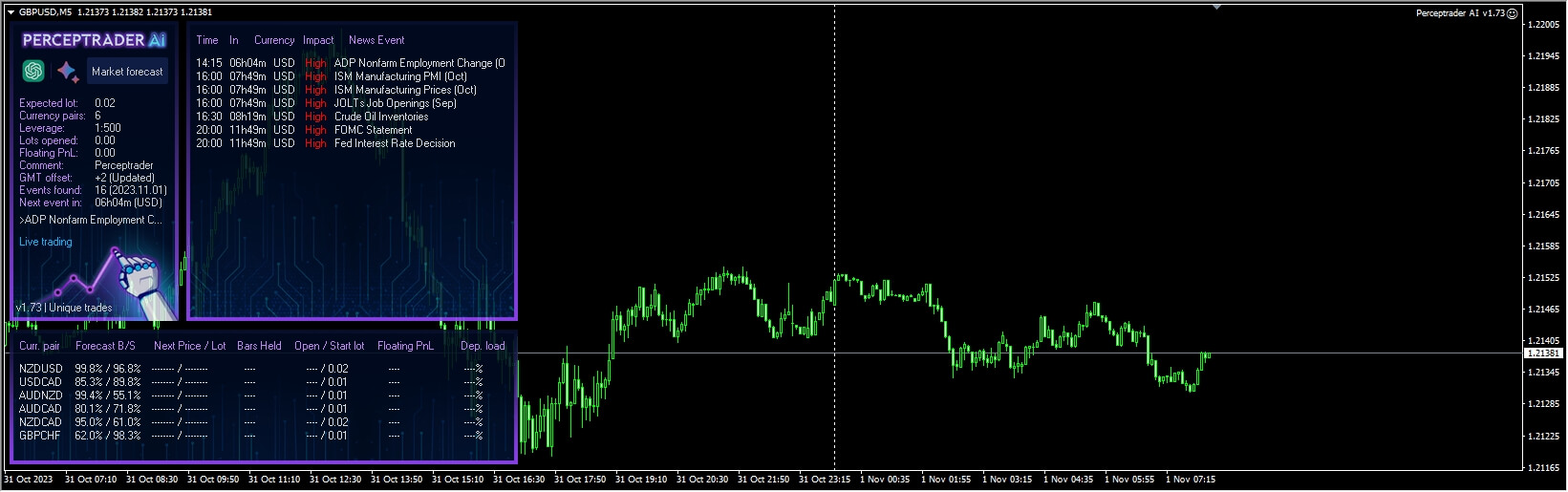Click the current price label 1.21381 on the scale
This screenshot has width=1568, height=492.
coord(1543,353)
